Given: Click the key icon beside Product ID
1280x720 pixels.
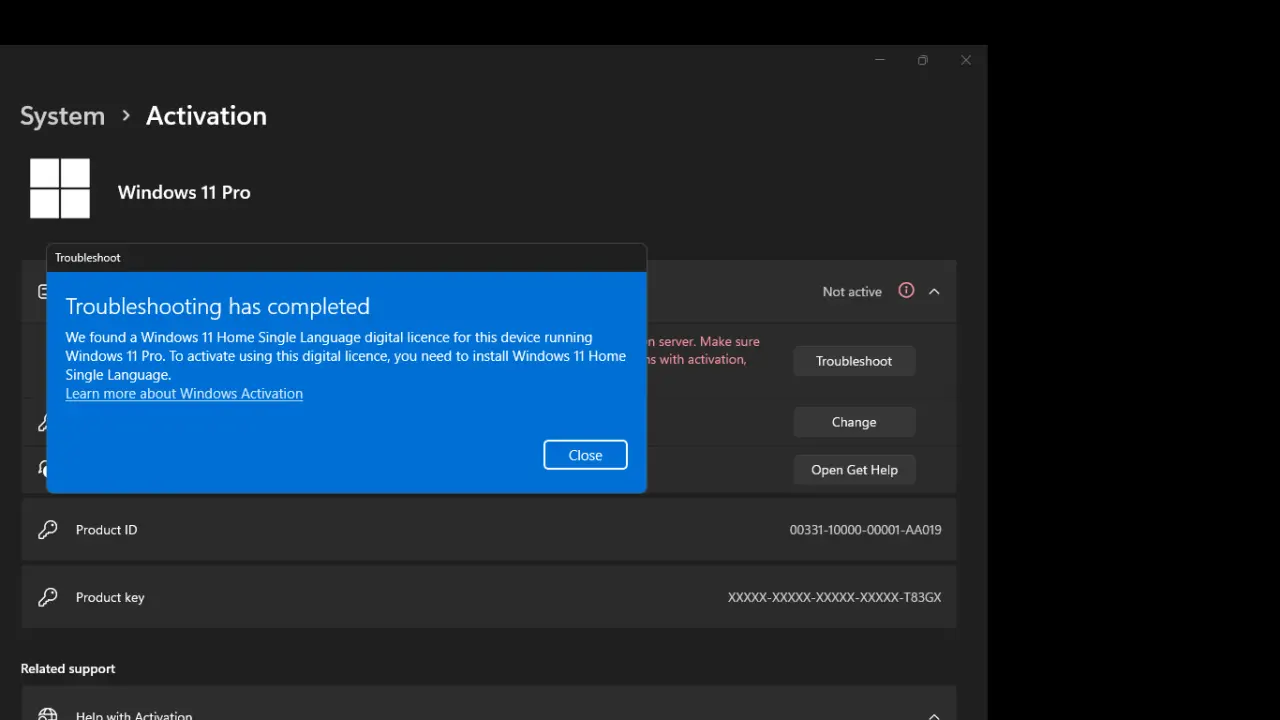Looking at the screenshot, I should pos(47,530).
